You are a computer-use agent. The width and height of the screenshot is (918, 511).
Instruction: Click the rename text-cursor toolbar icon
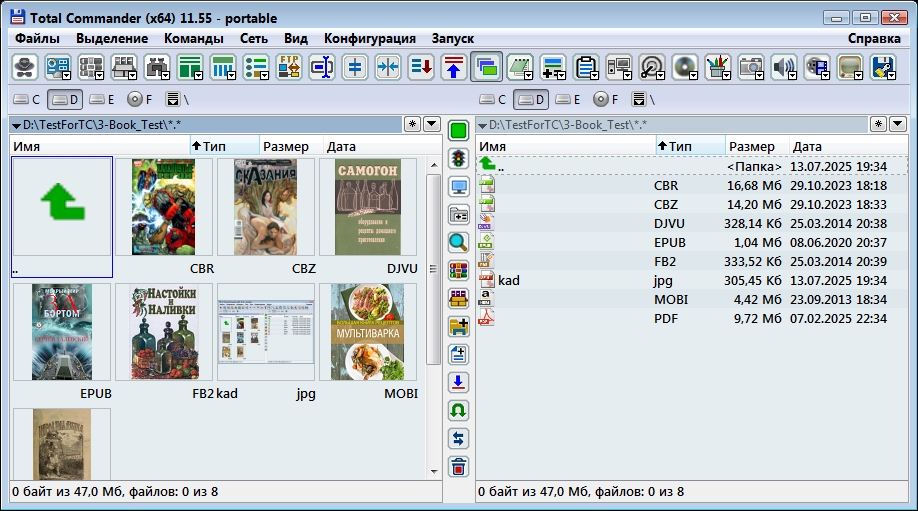coord(321,67)
